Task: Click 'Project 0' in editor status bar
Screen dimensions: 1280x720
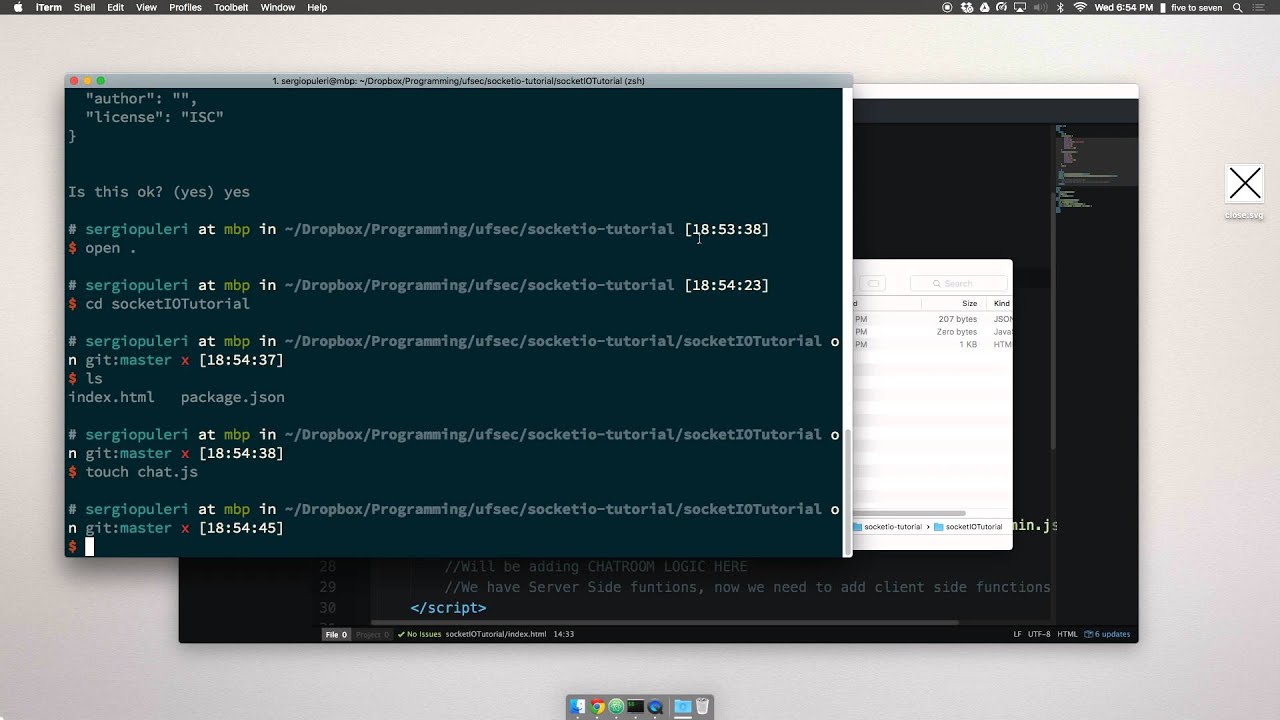Action: (372, 634)
